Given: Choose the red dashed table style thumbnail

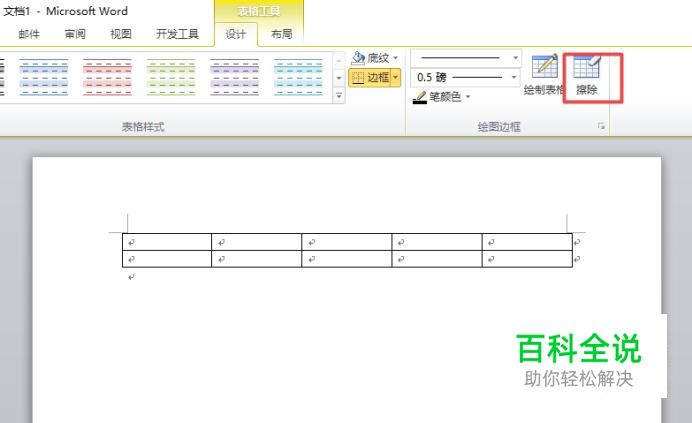Looking at the screenshot, I should pyautogui.click(x=107, y=77).
